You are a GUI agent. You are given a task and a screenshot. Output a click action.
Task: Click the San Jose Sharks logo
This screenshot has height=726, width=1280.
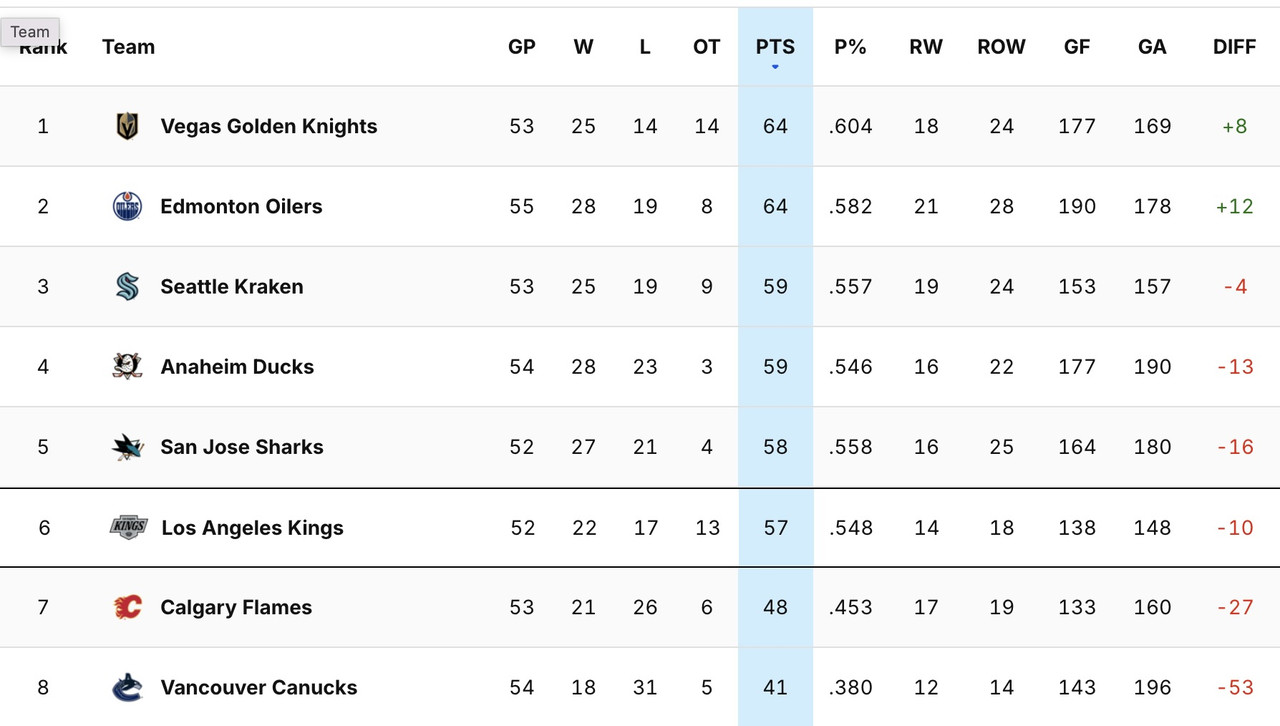pos(128,447)
